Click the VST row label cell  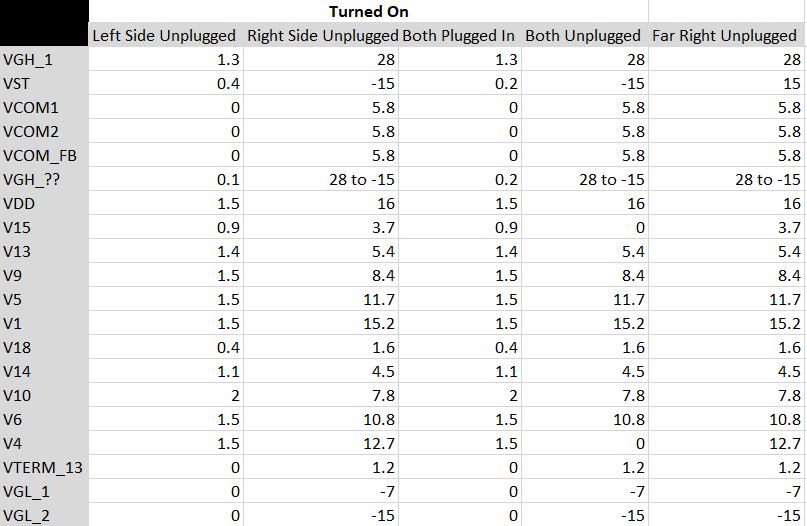point(44,83)
